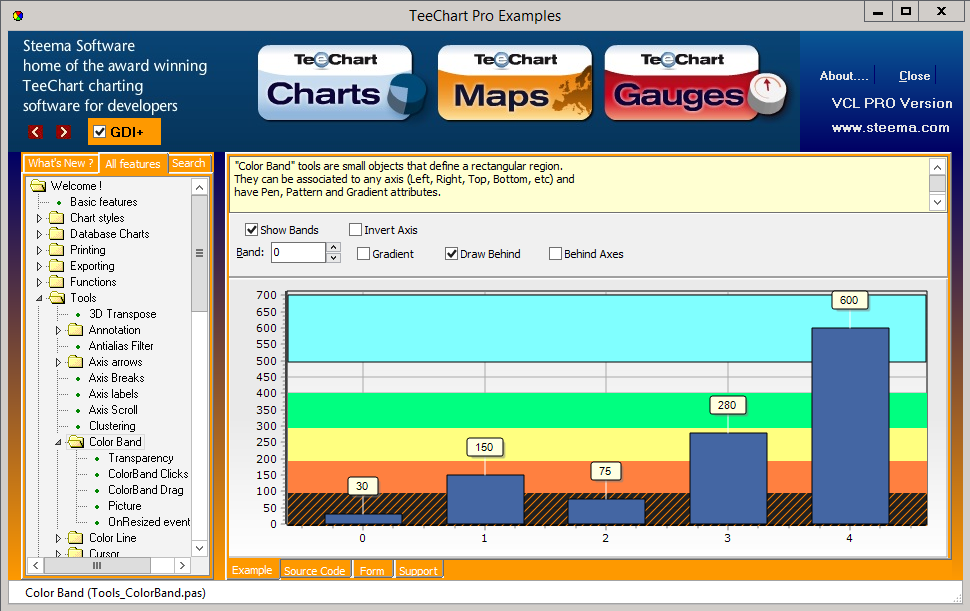Click the TeeChart Charts logo banner
970x611 pixels.
(x=341, y=83)
